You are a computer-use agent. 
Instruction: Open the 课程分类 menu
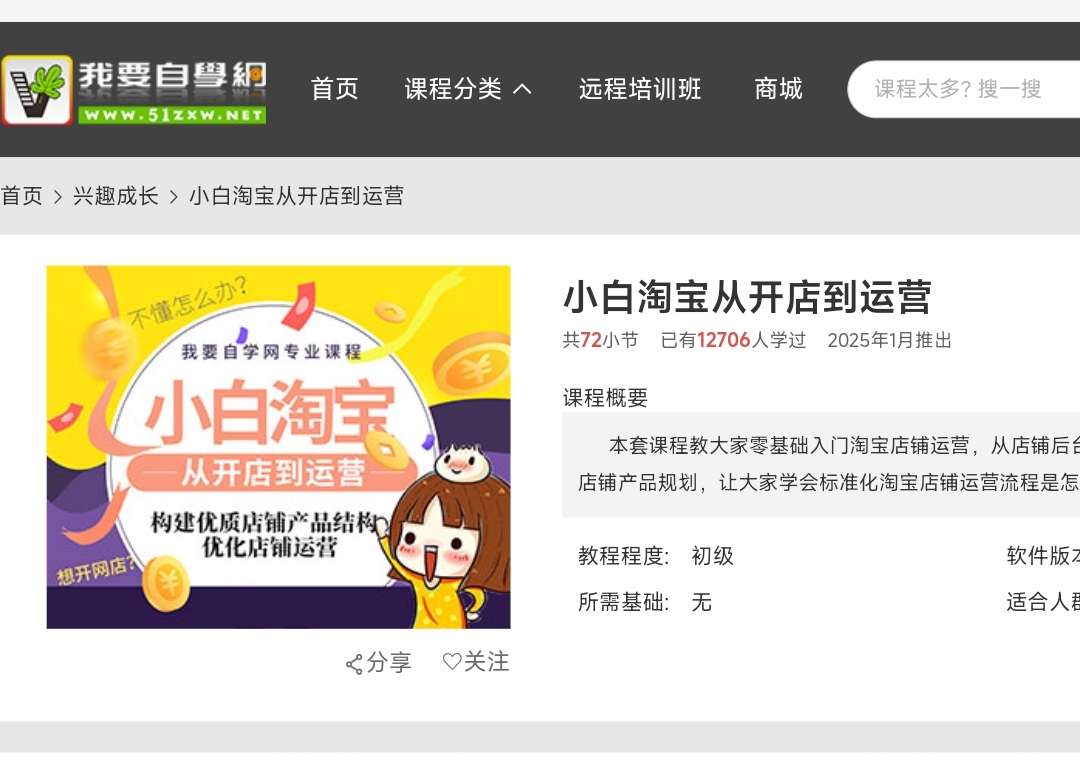click(x=453, y=89)
